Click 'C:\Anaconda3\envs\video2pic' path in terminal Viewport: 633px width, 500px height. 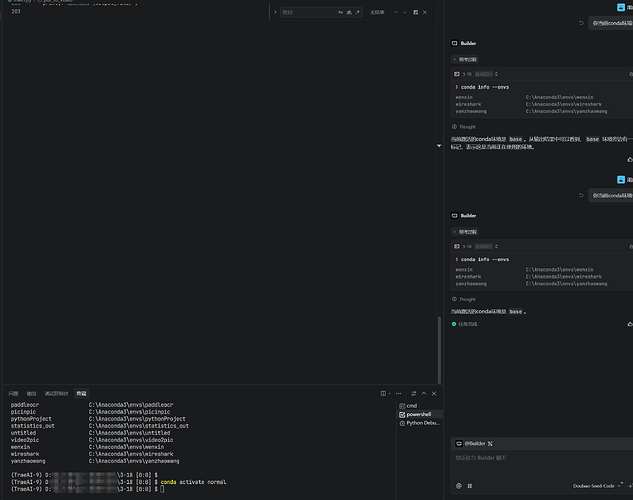click(x=131, y=440)
